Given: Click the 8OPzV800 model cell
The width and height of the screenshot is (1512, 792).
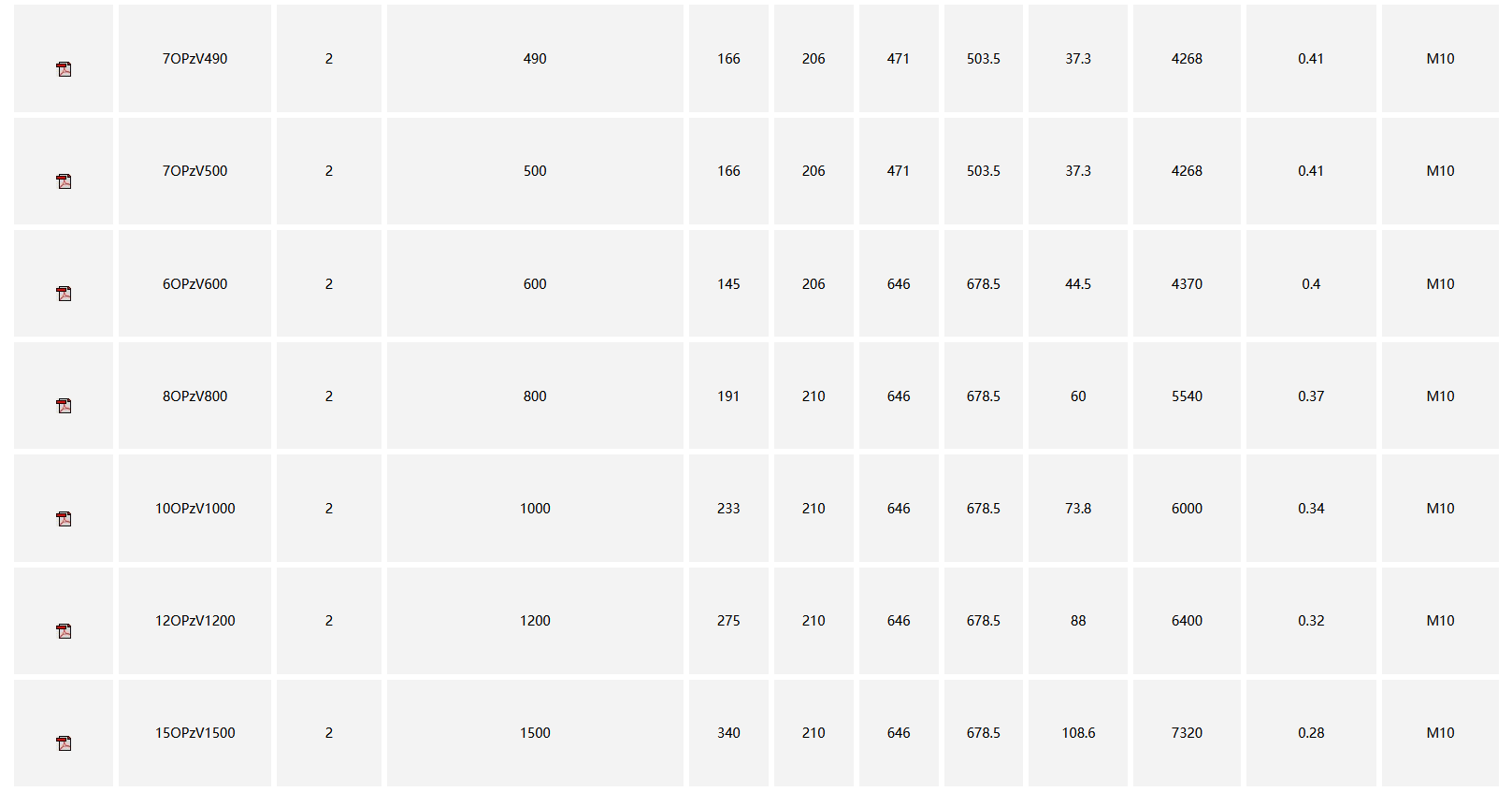Looking at the screenshot, I should pos(194,396).
